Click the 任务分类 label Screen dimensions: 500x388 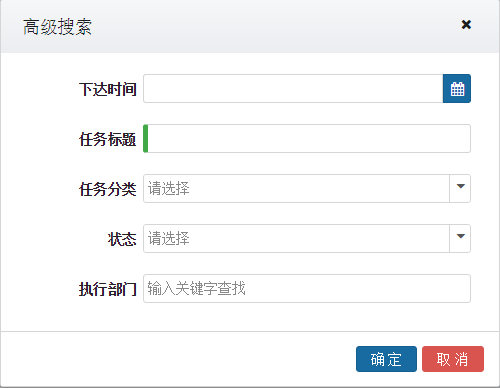click(x=108, y=189)
